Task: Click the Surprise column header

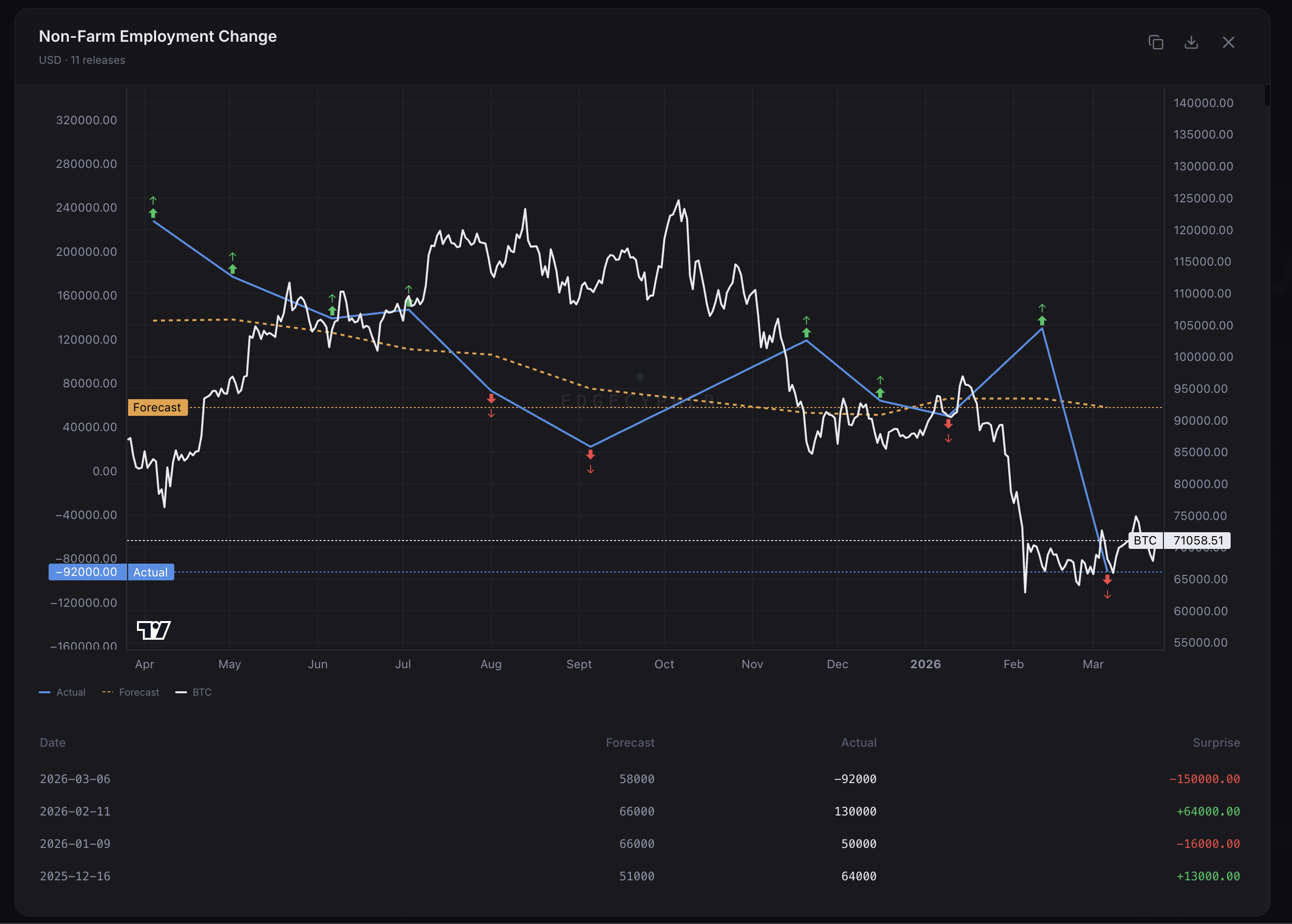Action: (x=1216, y=742)
